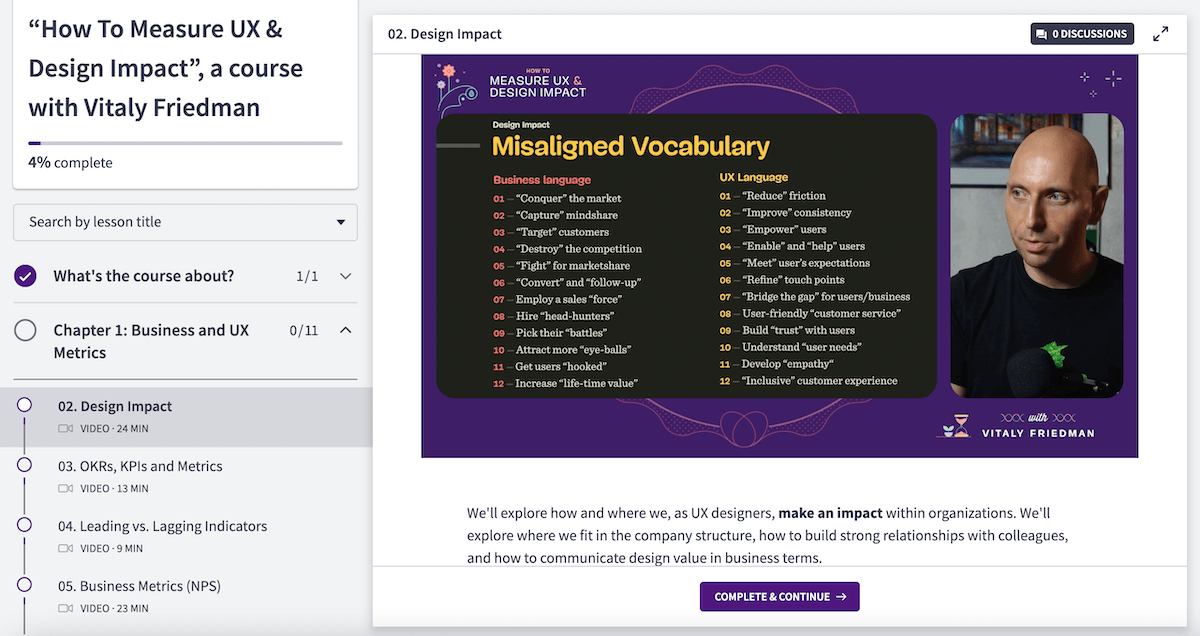Open the discussions panel via the chat icon
This screenshot has width=1200, height=636.
(x=1041, y=33)
